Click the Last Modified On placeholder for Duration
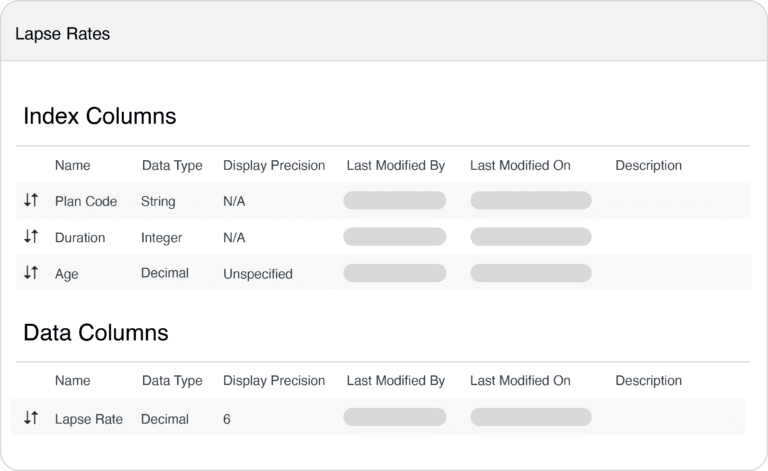The width and height of the screenshot is (768, 471). 531,236
